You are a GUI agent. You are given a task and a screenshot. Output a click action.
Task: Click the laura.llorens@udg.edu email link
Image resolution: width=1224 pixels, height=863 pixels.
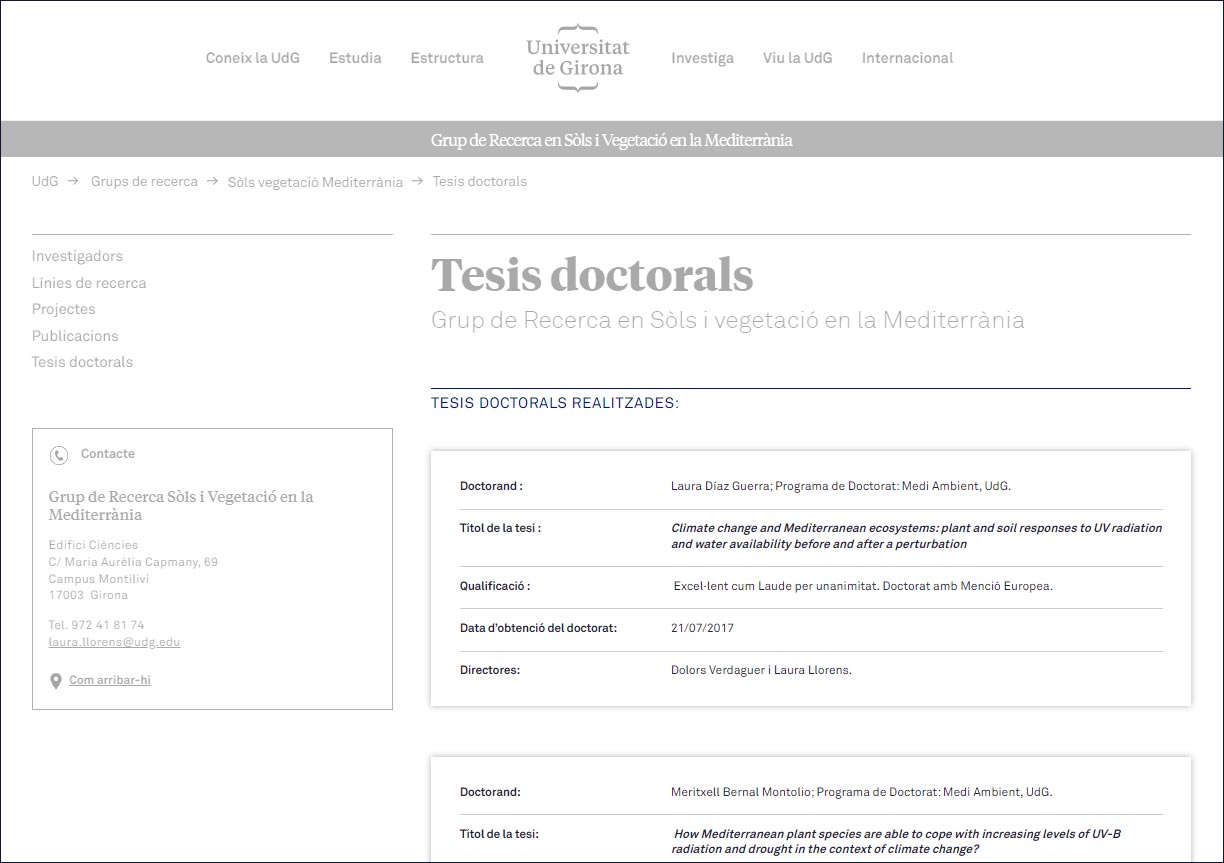114,642
